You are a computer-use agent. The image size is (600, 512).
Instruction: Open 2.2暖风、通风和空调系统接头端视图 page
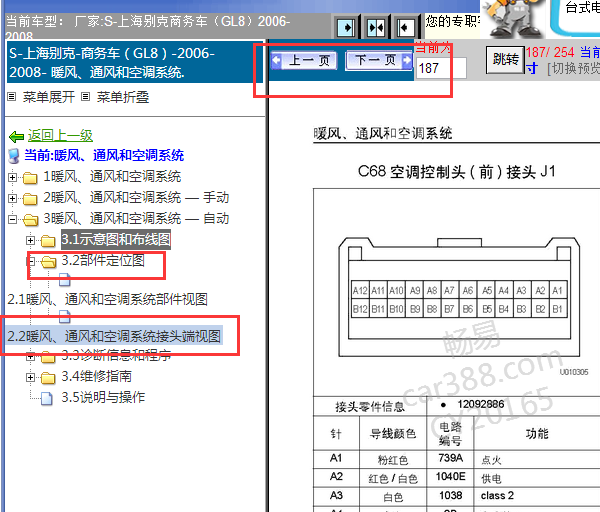pos(114,336)
